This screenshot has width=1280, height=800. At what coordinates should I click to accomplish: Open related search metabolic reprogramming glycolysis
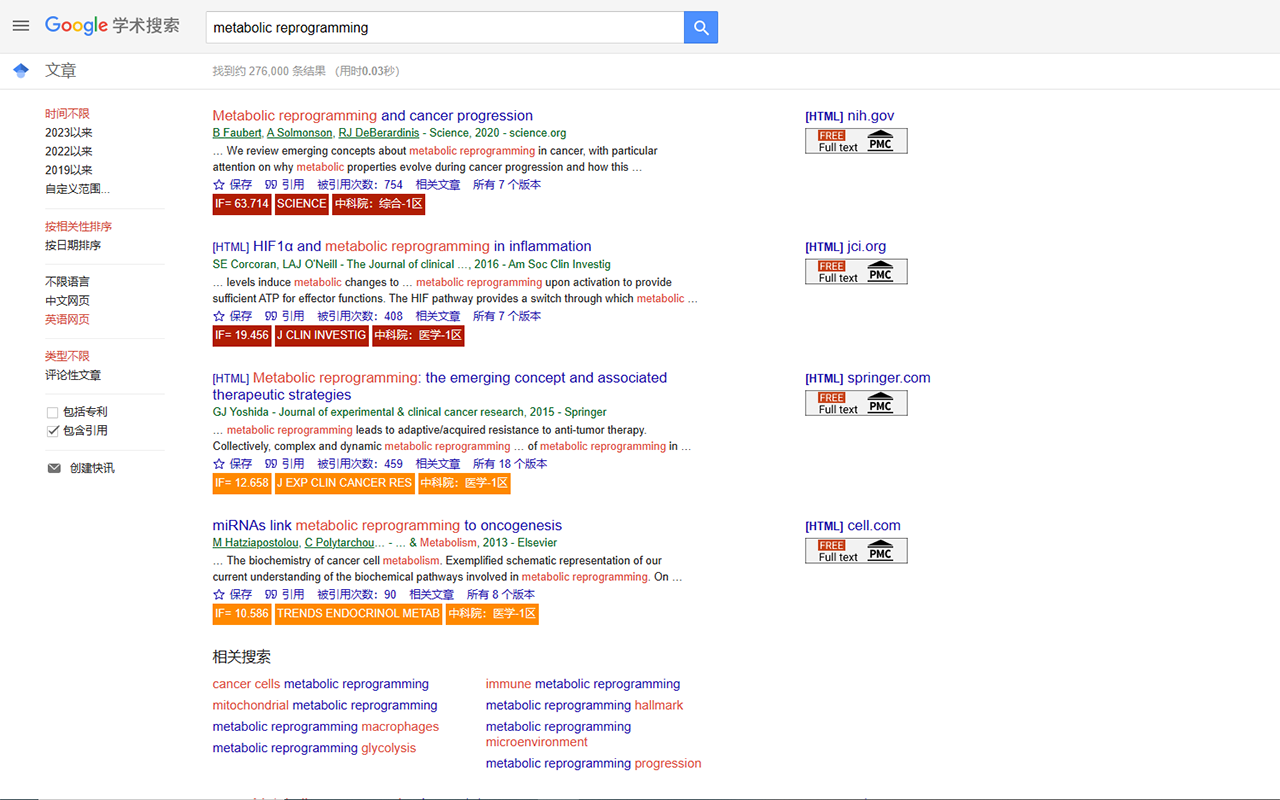pos(314,747)
